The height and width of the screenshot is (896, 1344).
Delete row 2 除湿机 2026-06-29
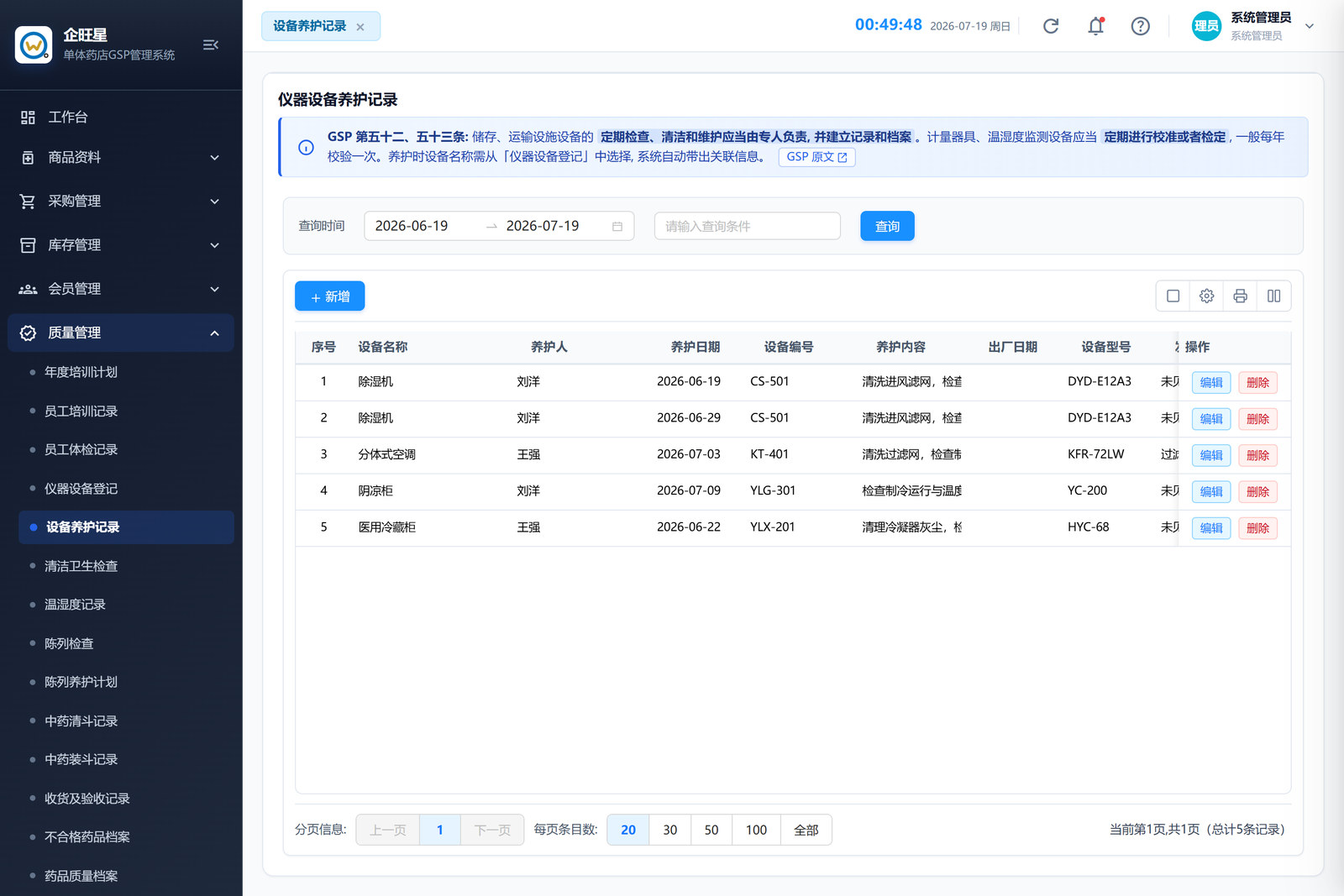coord(1257,419)
